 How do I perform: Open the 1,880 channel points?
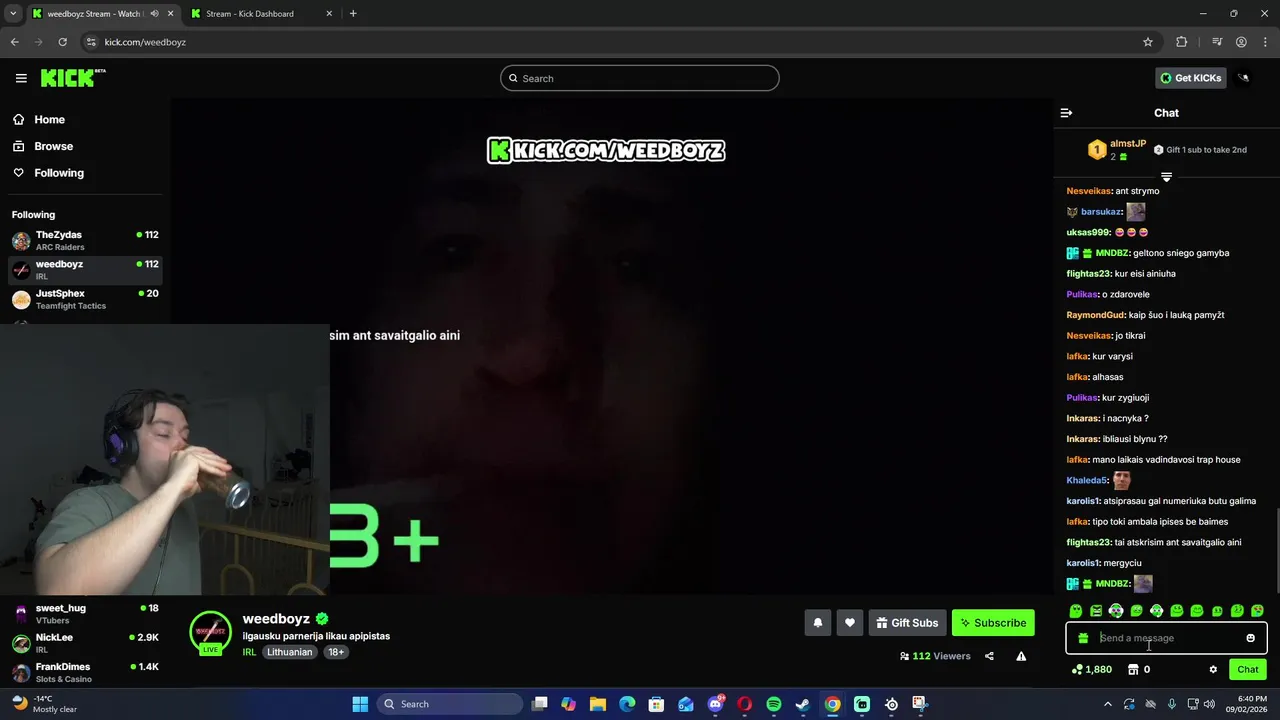coord(1092,670)
